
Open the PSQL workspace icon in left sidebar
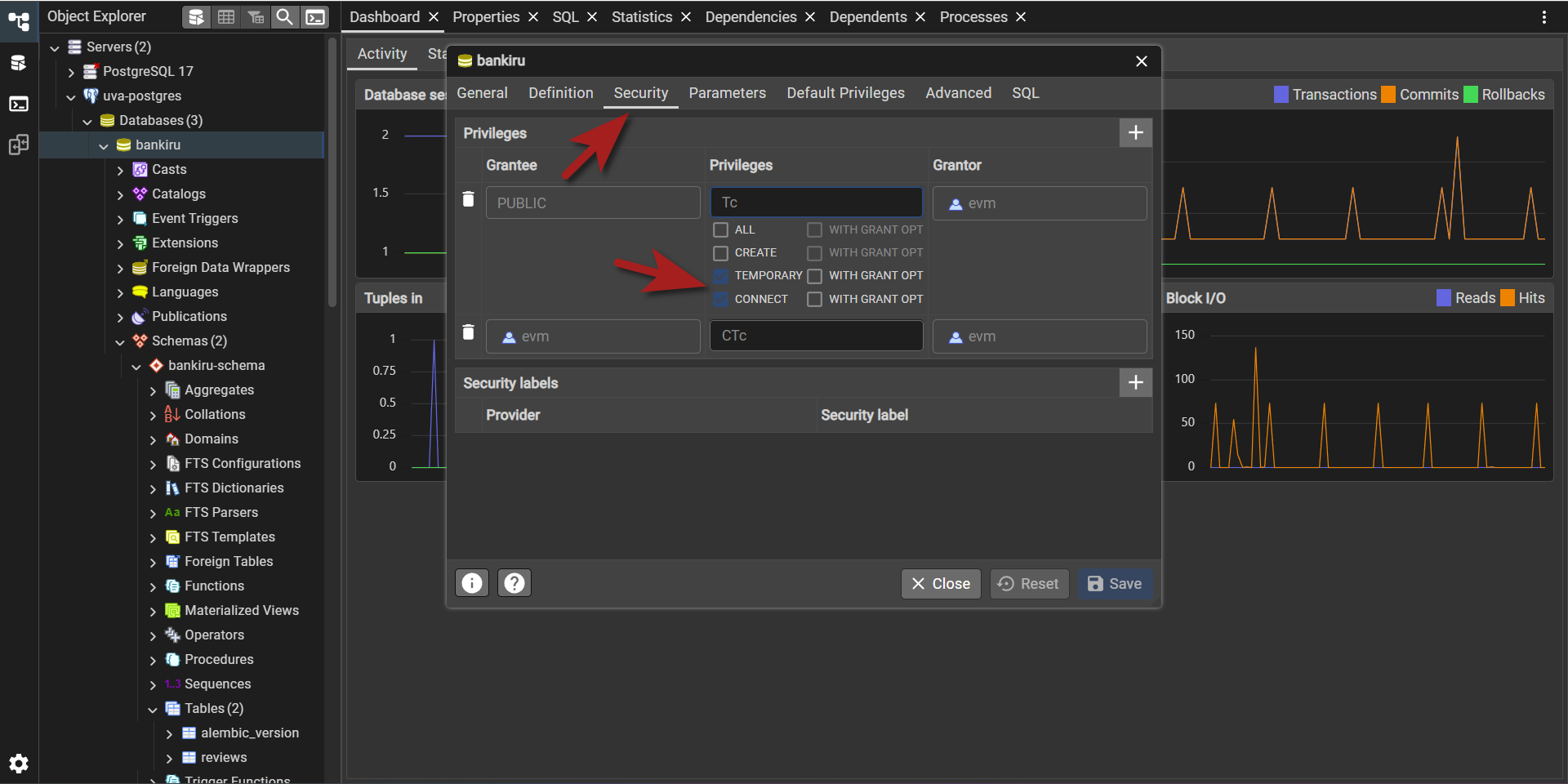[19, 104]
